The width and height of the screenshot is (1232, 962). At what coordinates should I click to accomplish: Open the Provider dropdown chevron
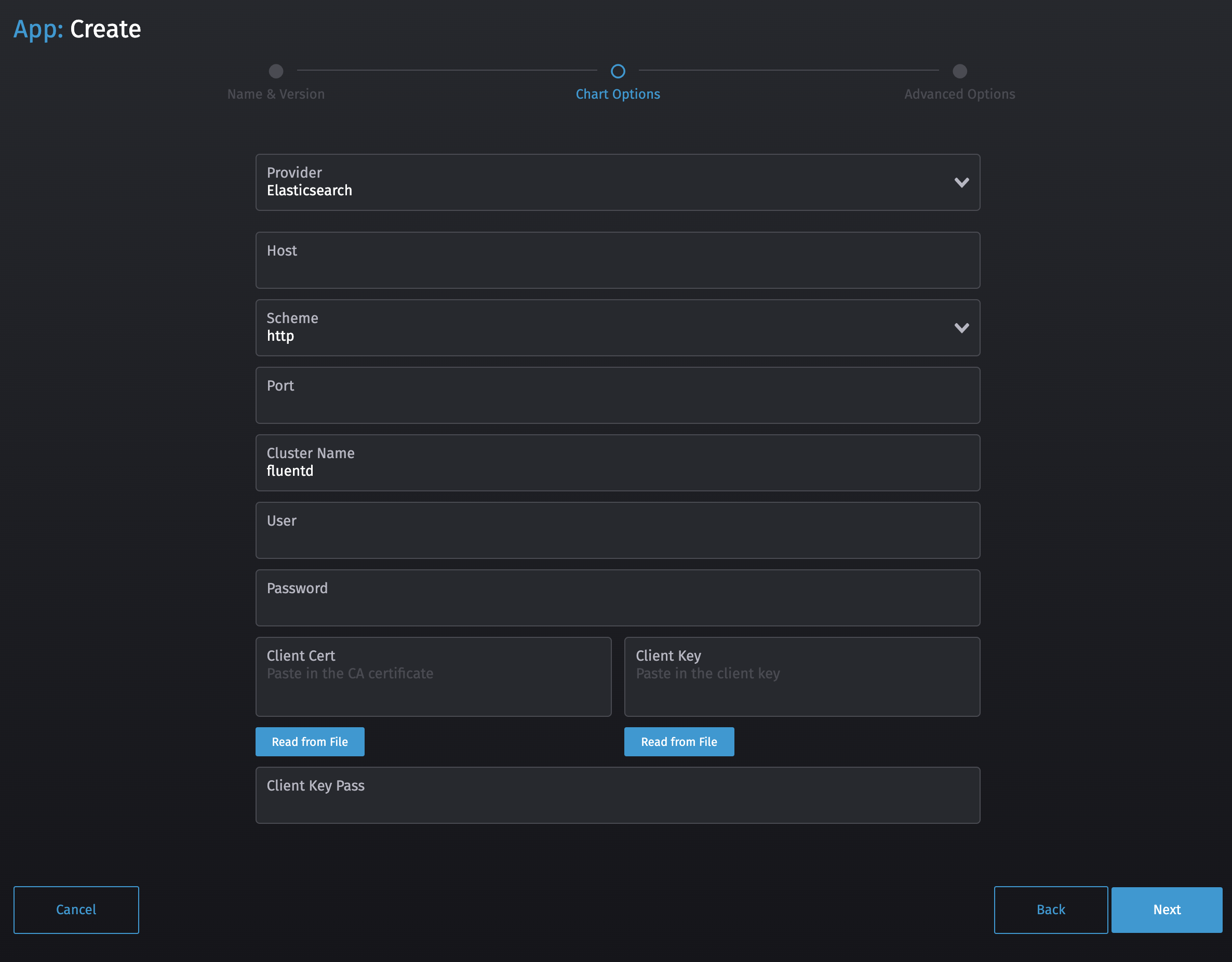pyautogui.click(x=962, y=182)
